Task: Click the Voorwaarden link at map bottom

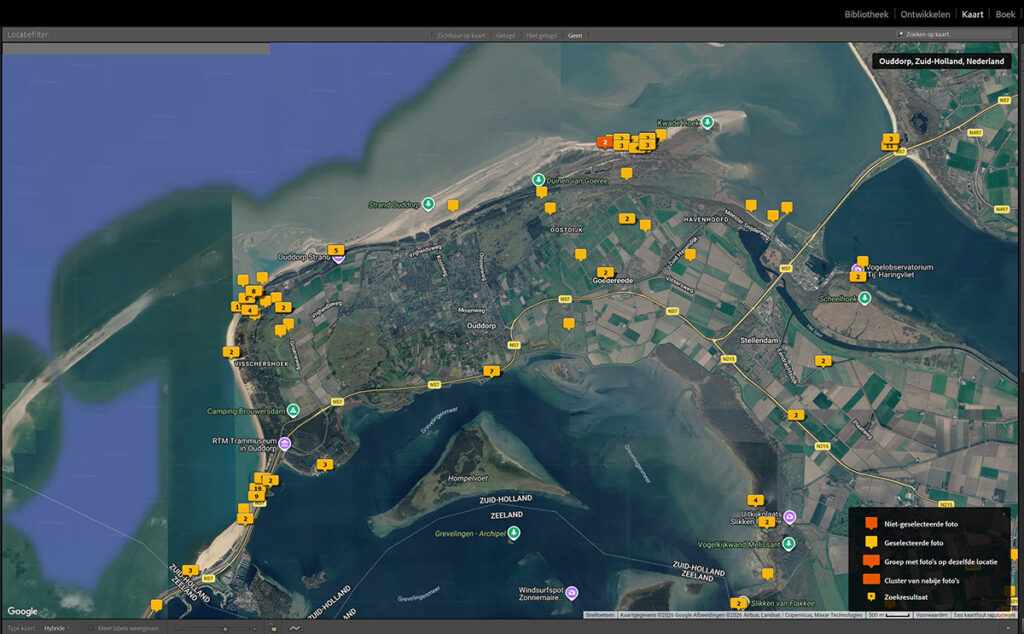Action: (x=931, y=615)
